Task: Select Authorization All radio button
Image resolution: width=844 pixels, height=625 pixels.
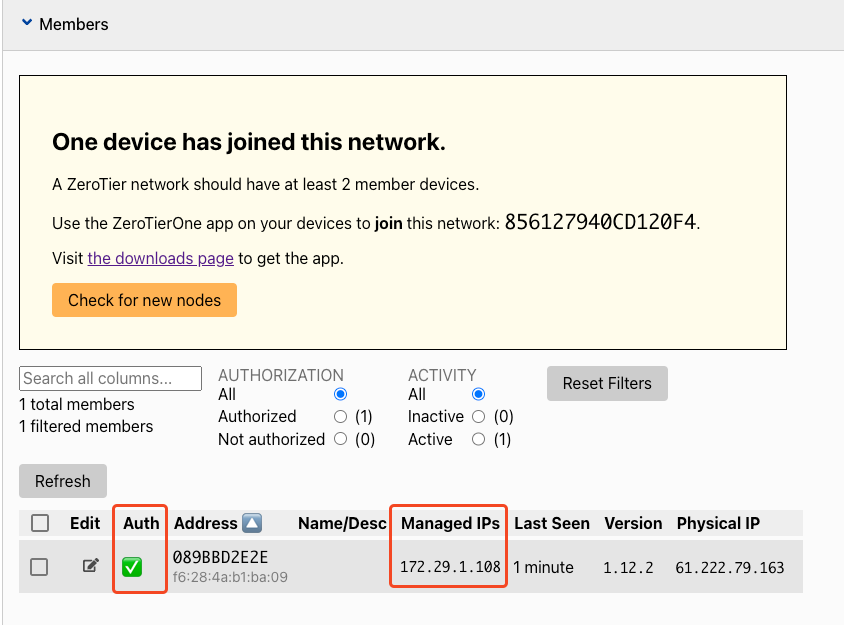Action: pos(340,394)
